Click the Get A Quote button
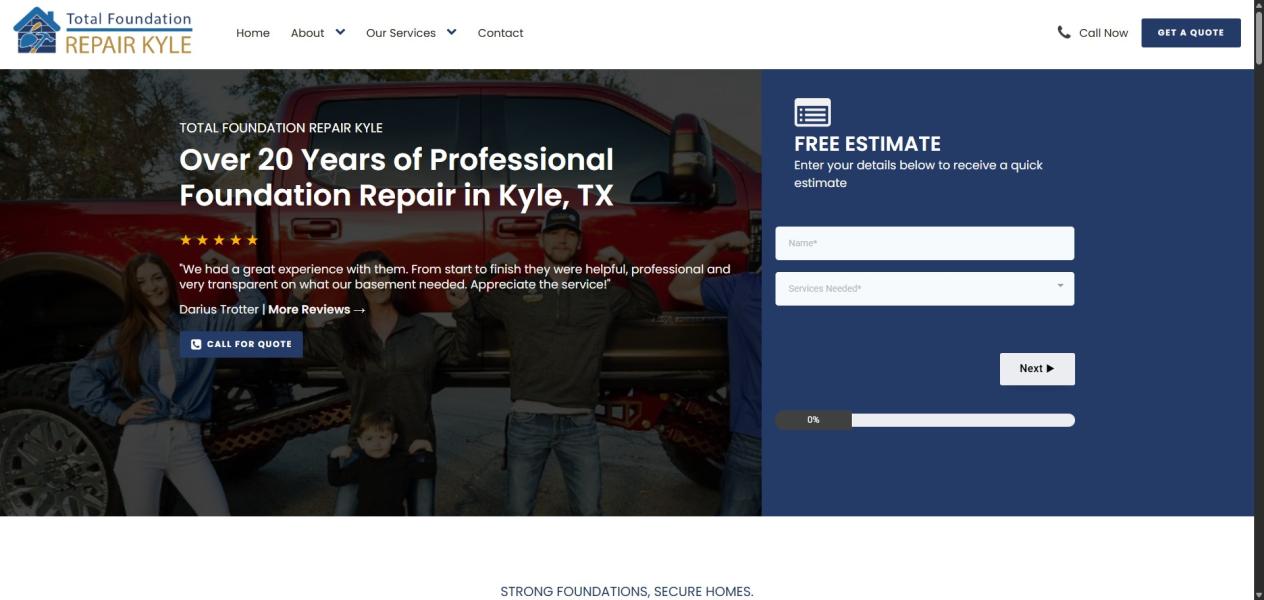1264x600 pixels. 1191,32
